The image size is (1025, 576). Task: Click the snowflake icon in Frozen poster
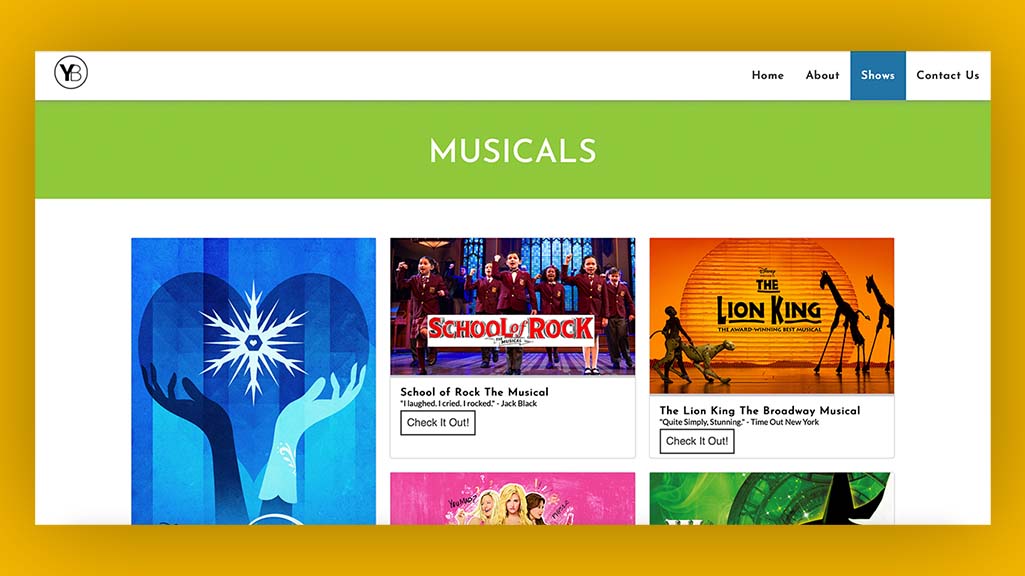pos(254,342)
